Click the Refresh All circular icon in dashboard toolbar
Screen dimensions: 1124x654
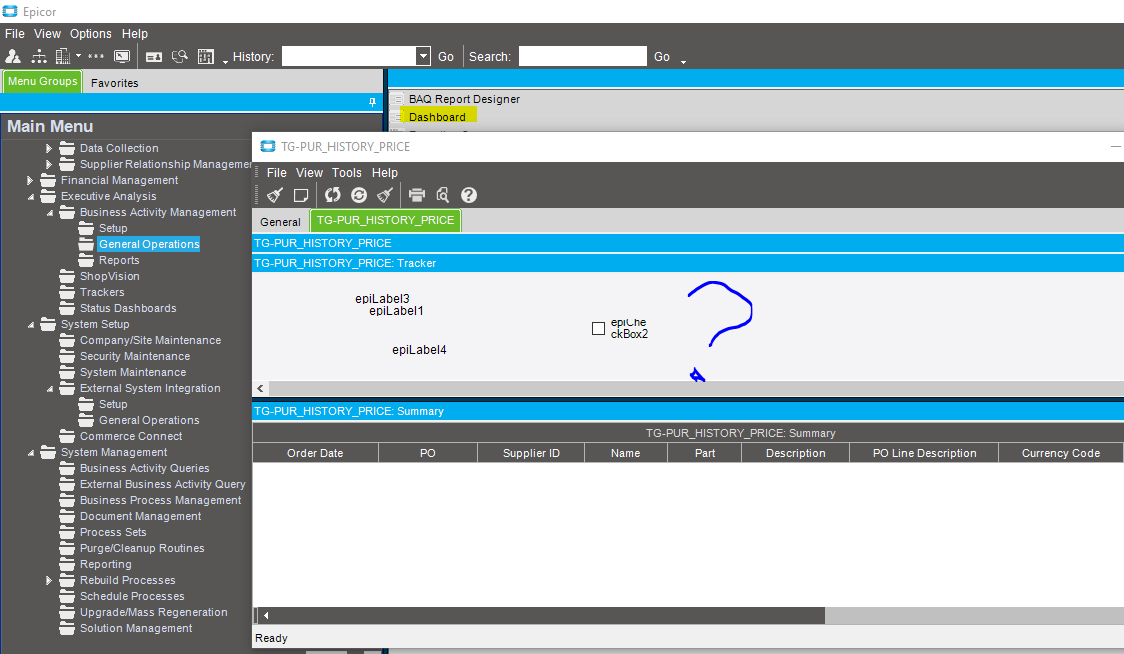[x=359, y=195]
